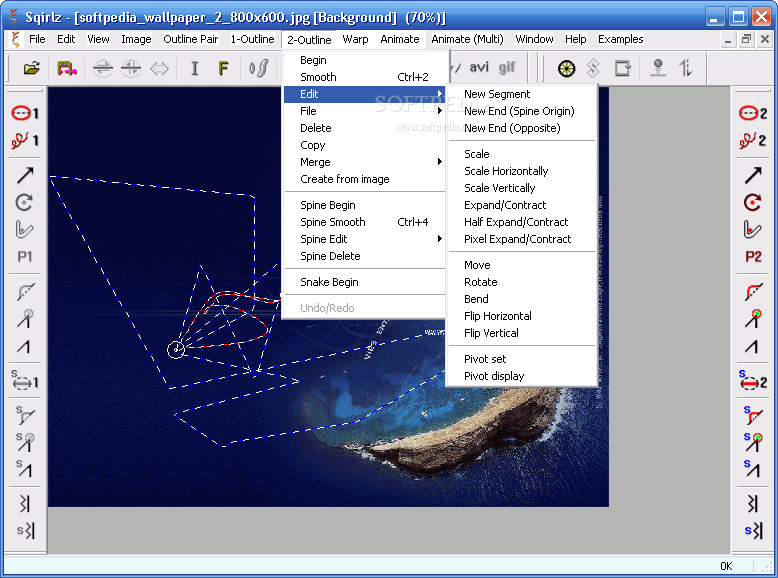This screenshot has width=778, height=578.
Task: Select the left rotate tool icon
Action: [x=24, y=202]
